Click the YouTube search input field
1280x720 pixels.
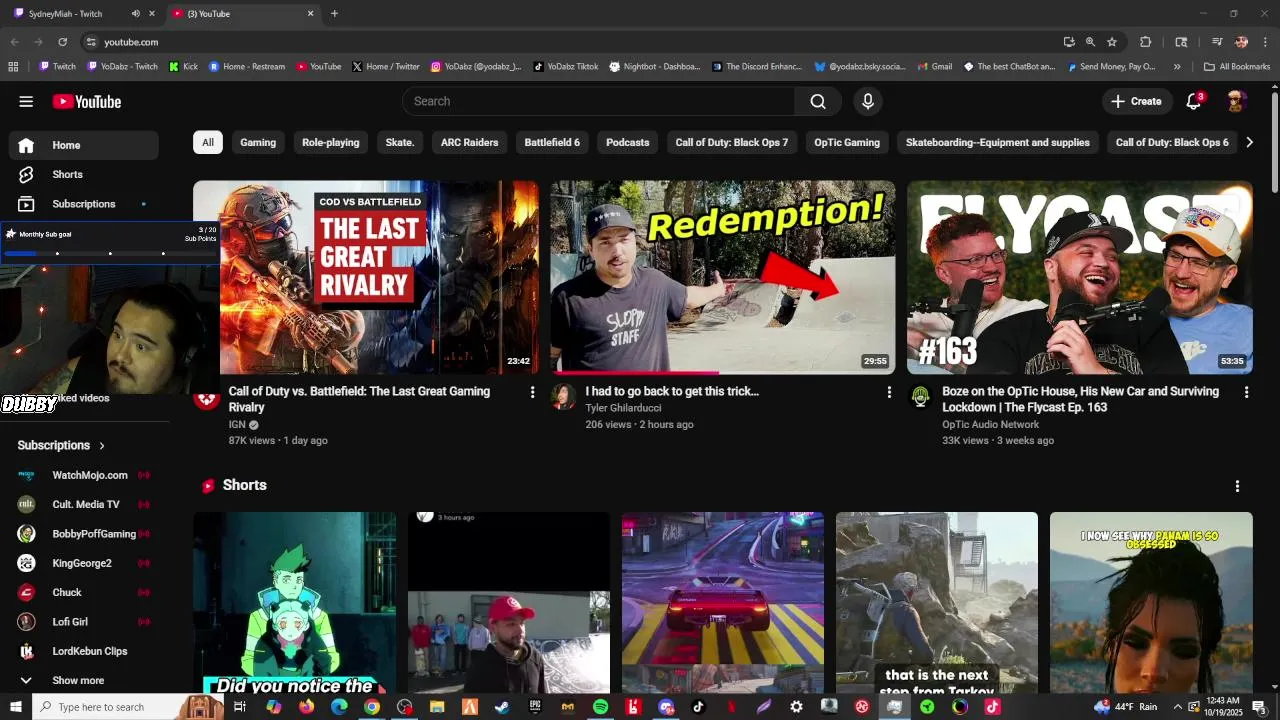coord(598,101)
